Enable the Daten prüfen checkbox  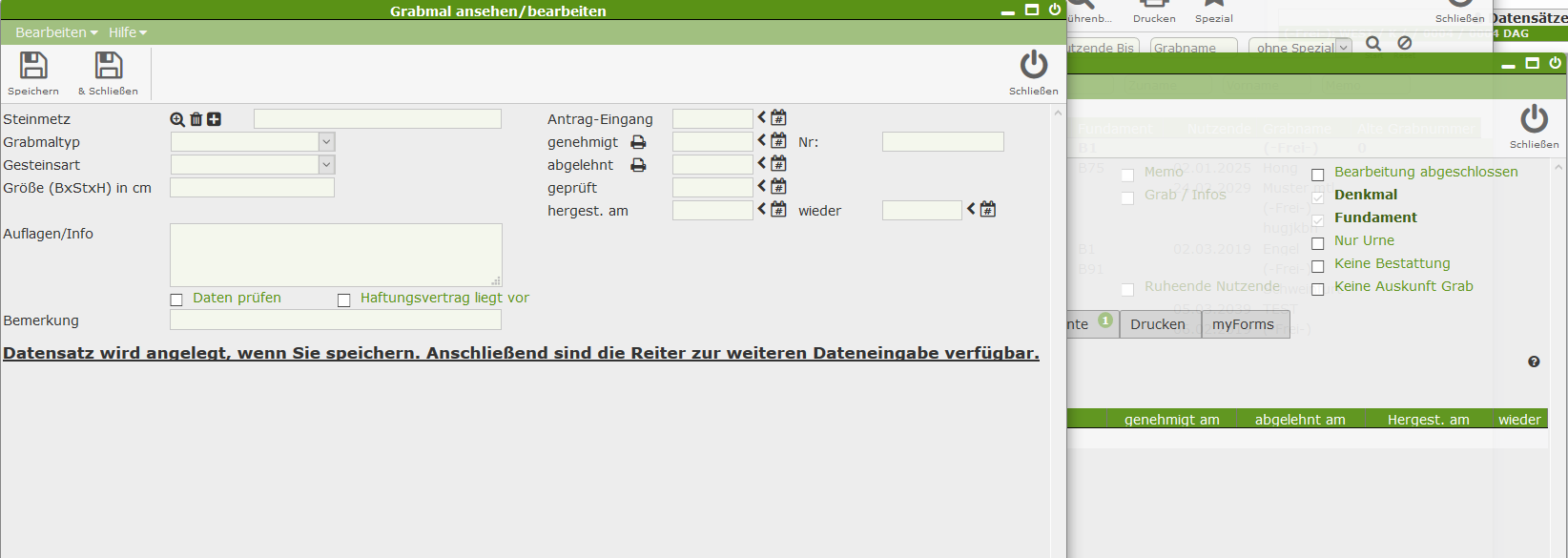click(176, 300)
